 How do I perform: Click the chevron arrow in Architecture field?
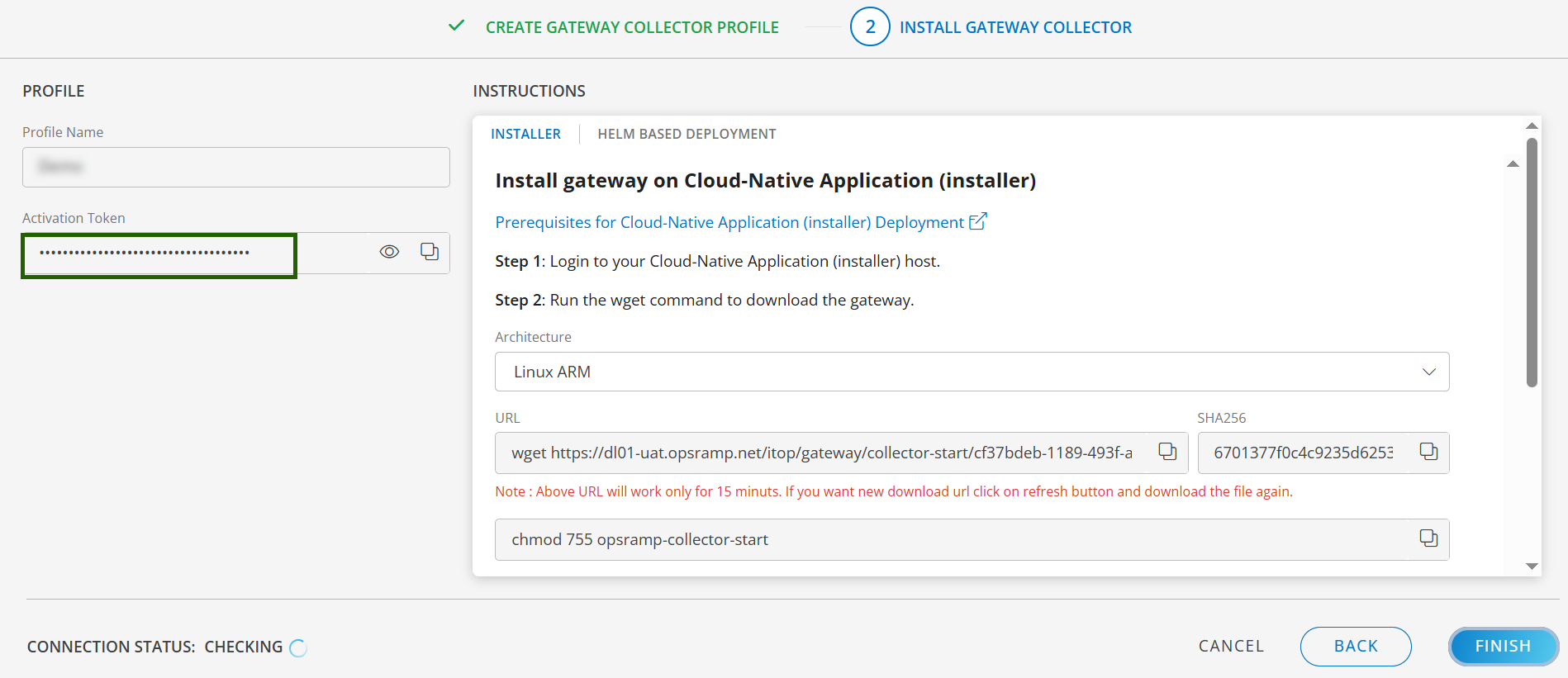1428,372
